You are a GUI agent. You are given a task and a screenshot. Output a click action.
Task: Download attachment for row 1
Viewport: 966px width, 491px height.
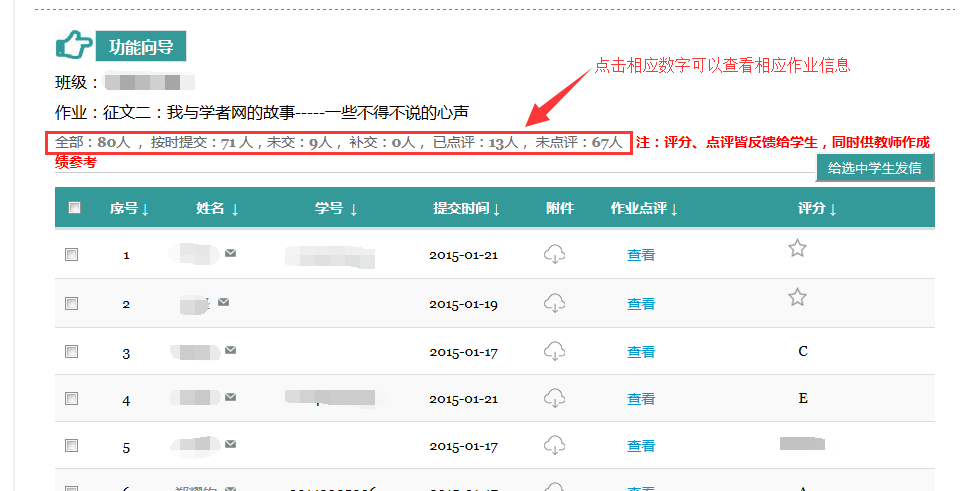coord(554,255)
